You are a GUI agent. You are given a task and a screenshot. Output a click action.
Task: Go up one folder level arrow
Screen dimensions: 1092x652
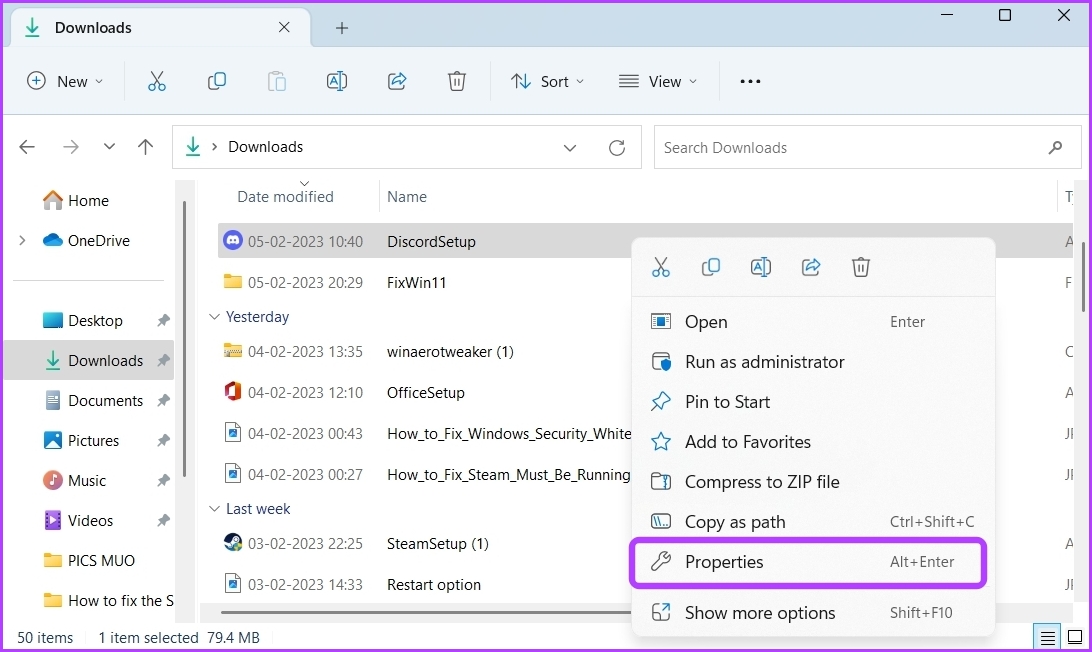(x=145, y=147)
